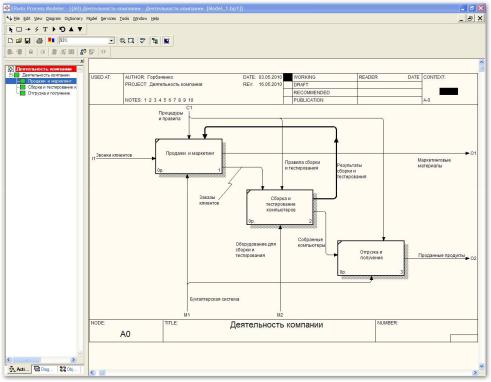Click the WORKING status box in header
Image resolution: width=491 pixels, height=382 pixels.
tap(287, 77)
